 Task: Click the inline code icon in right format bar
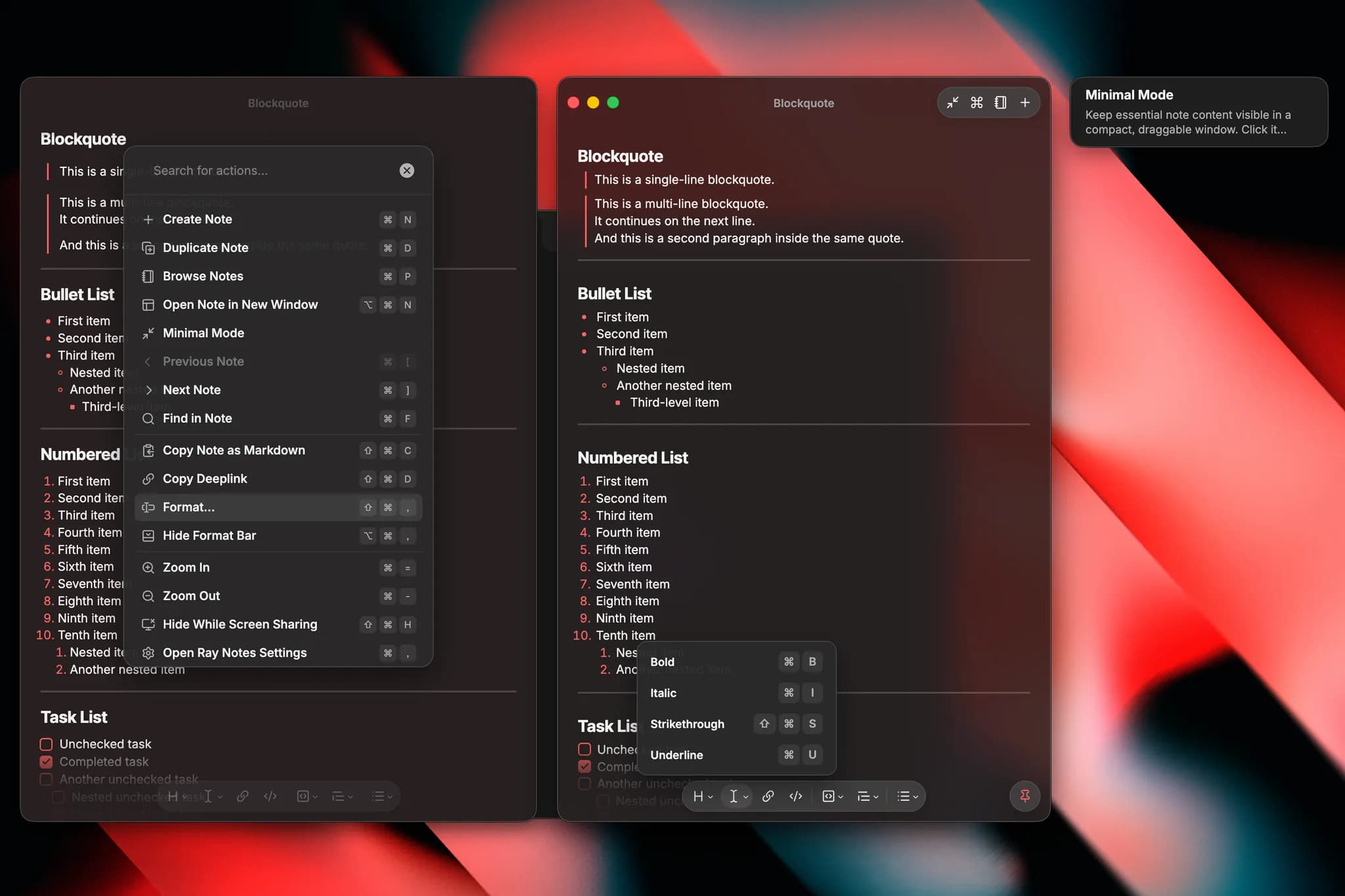[x=796, y=796]
